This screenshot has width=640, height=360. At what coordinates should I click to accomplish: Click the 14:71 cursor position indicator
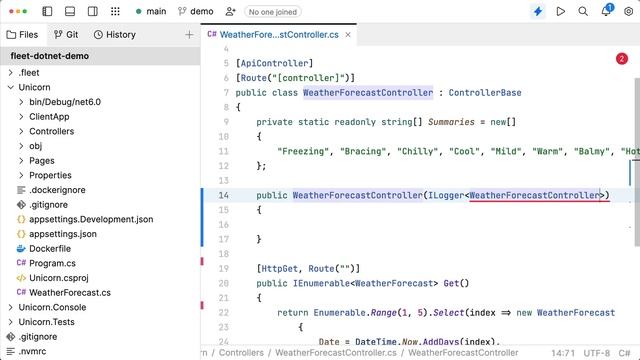click(563, 353)
